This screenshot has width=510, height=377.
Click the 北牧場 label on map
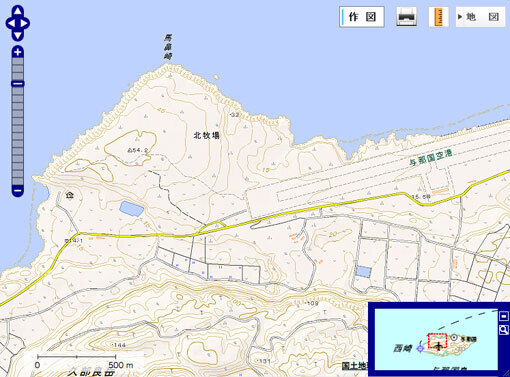pyautogui.click(x=207, y=136)
